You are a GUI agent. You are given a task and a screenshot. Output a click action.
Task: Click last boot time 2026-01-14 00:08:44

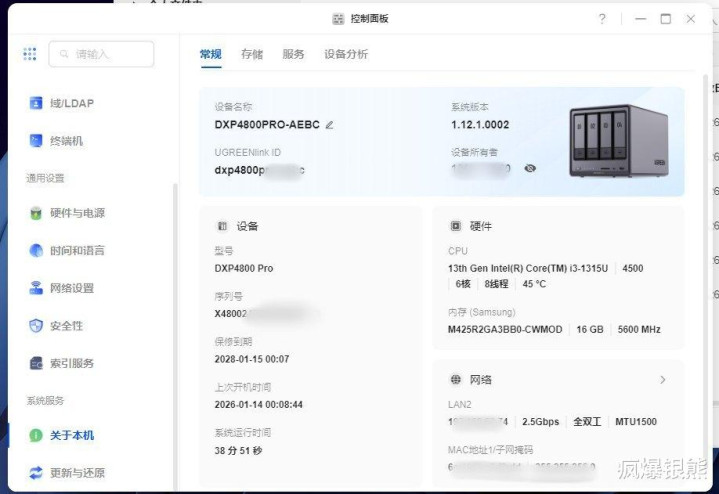point(259,405)
